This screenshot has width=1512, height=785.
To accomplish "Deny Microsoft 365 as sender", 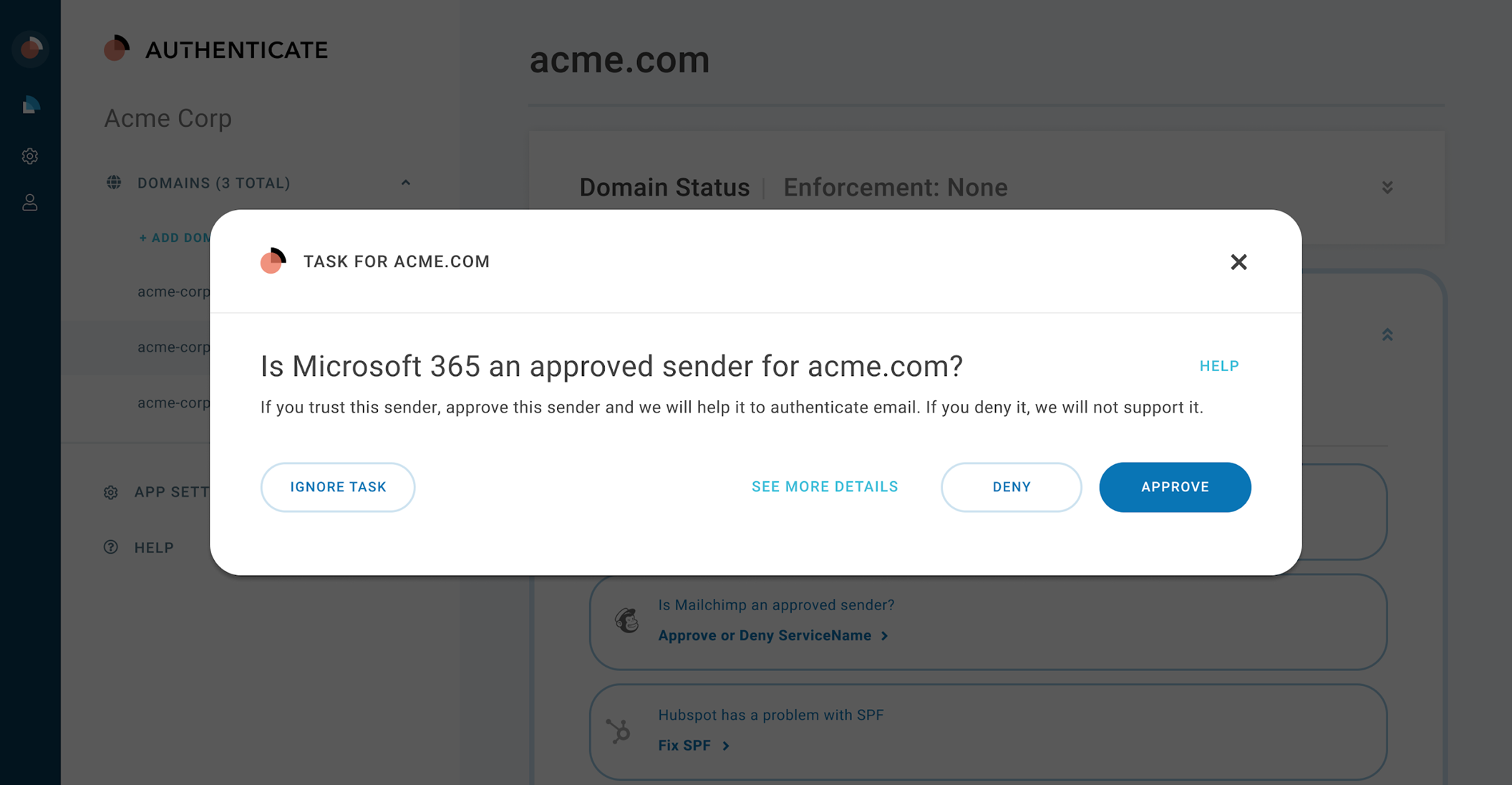I will [1011, 487].
